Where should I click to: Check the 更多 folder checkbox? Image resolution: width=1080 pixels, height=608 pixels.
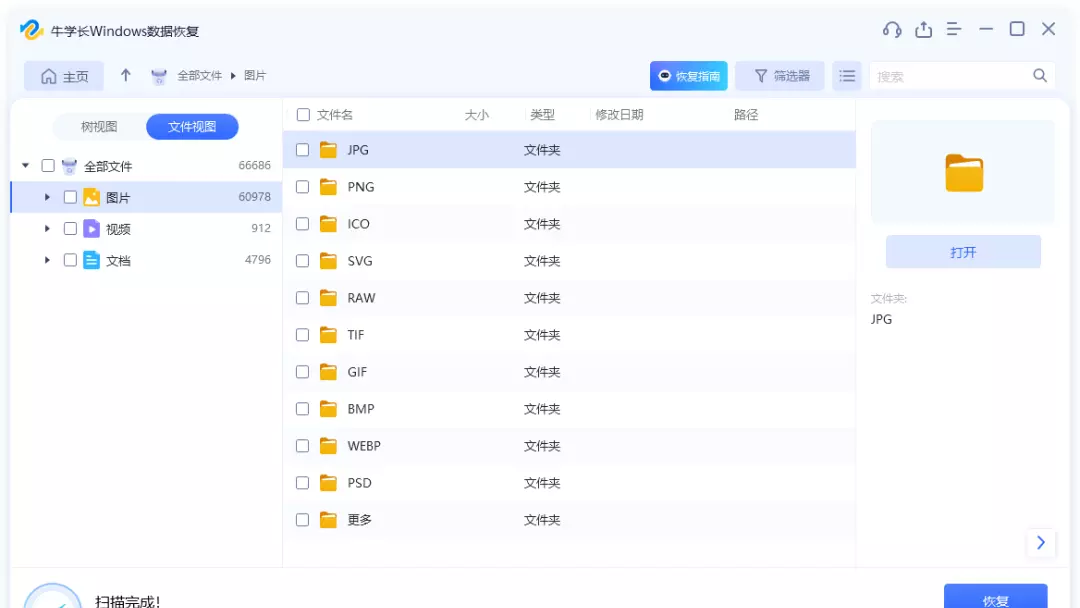(302, 520)
